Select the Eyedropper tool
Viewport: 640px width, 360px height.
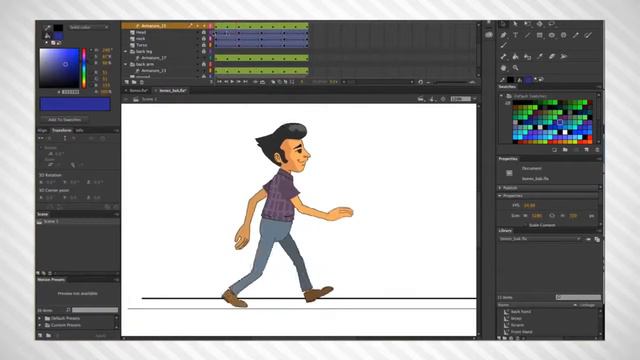point(540,57)
